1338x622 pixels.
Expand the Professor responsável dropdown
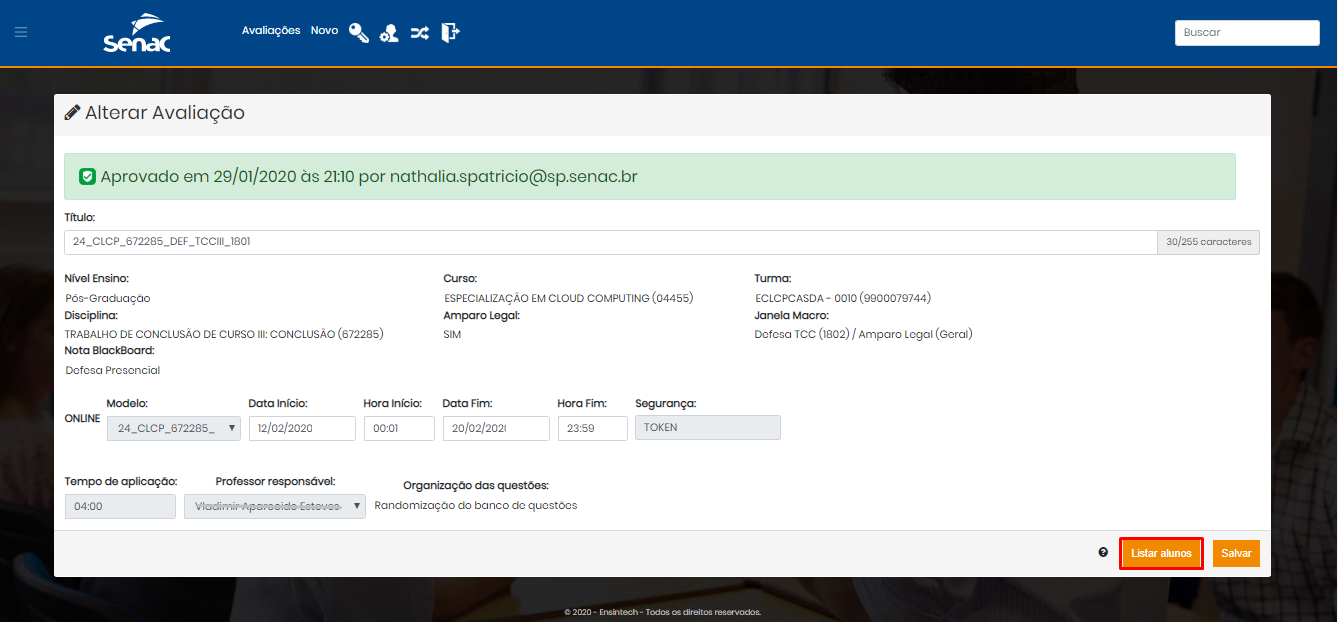click(x=275, y=507)
